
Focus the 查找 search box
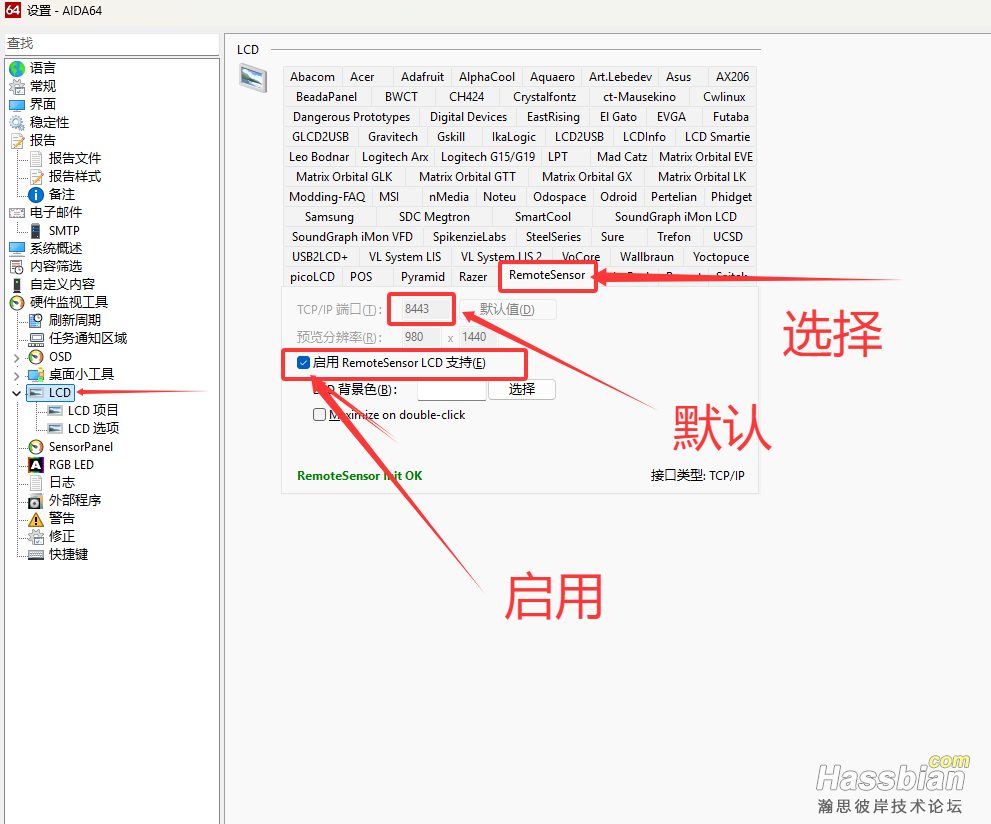pyautogui.click(x=111, y=44)
